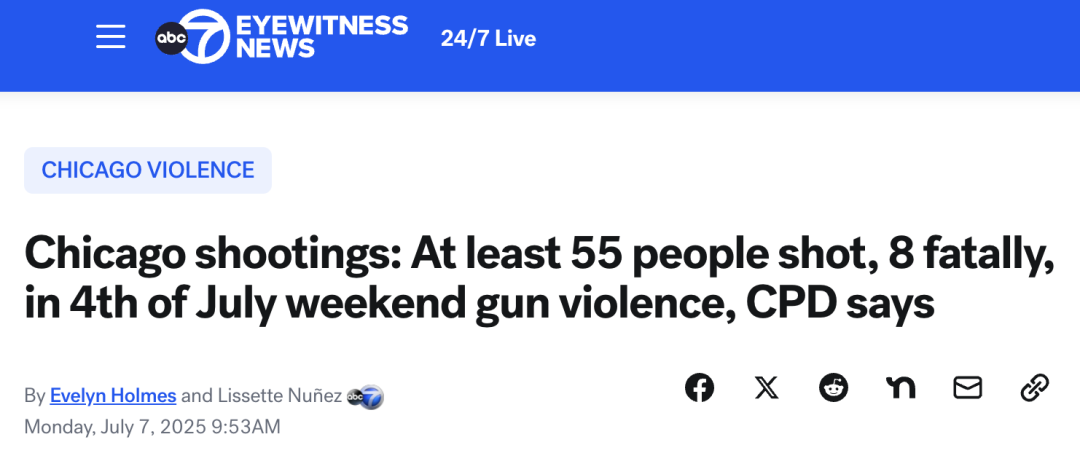The height and width of the screenshot is (453, 1080).
Task: Open the Chicago Violence topic tag
Action: [x=148, y=170]
